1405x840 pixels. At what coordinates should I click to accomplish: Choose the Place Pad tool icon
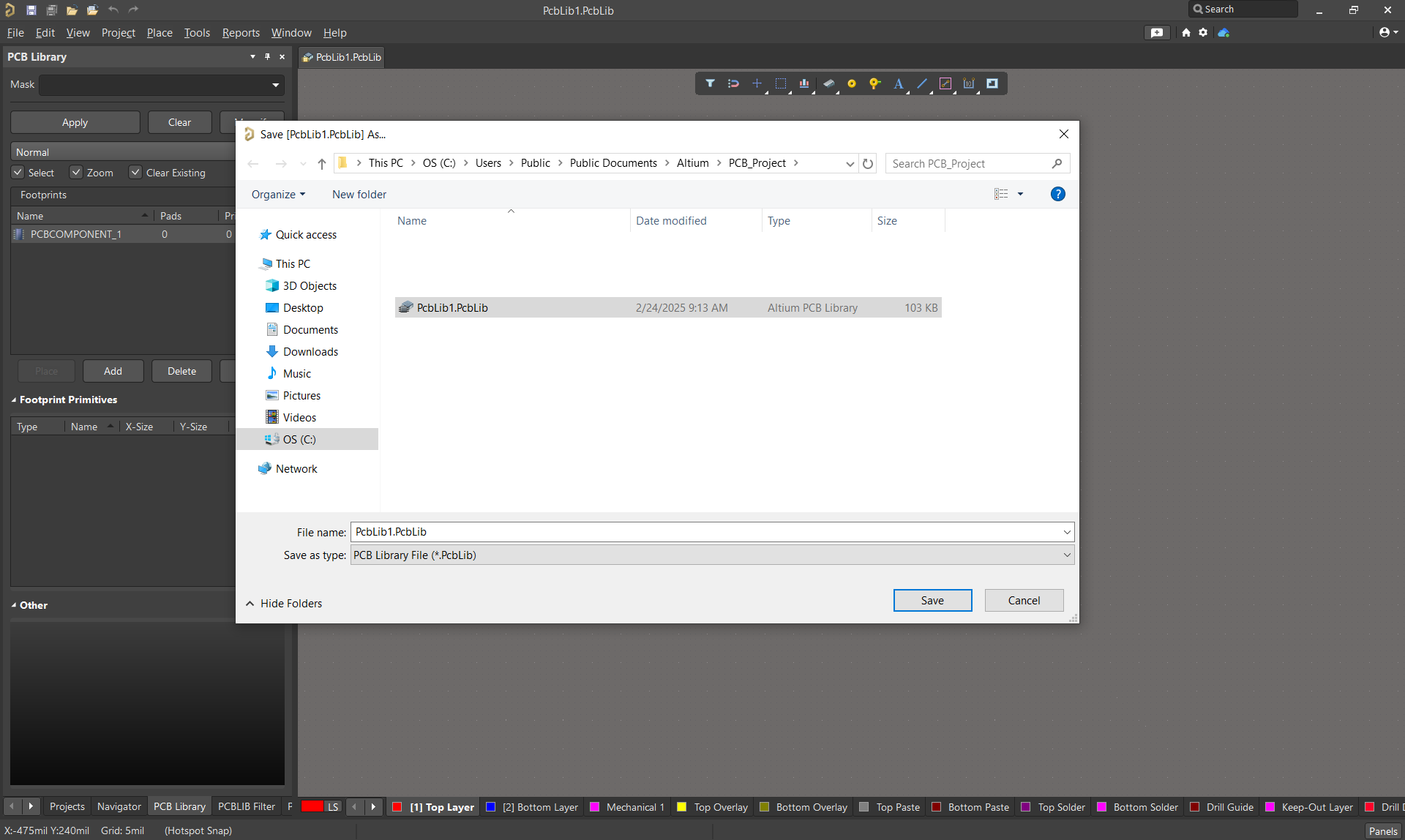tap(851, 83)
